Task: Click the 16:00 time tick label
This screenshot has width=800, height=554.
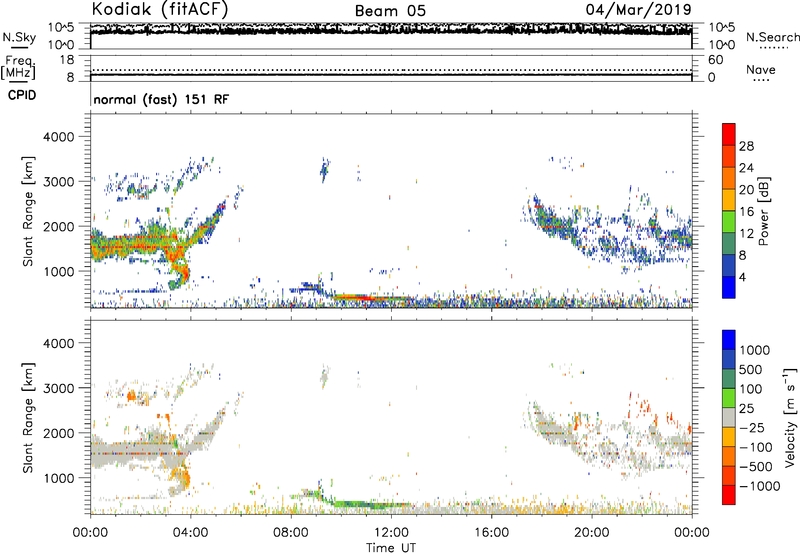Action: (491, 533)
